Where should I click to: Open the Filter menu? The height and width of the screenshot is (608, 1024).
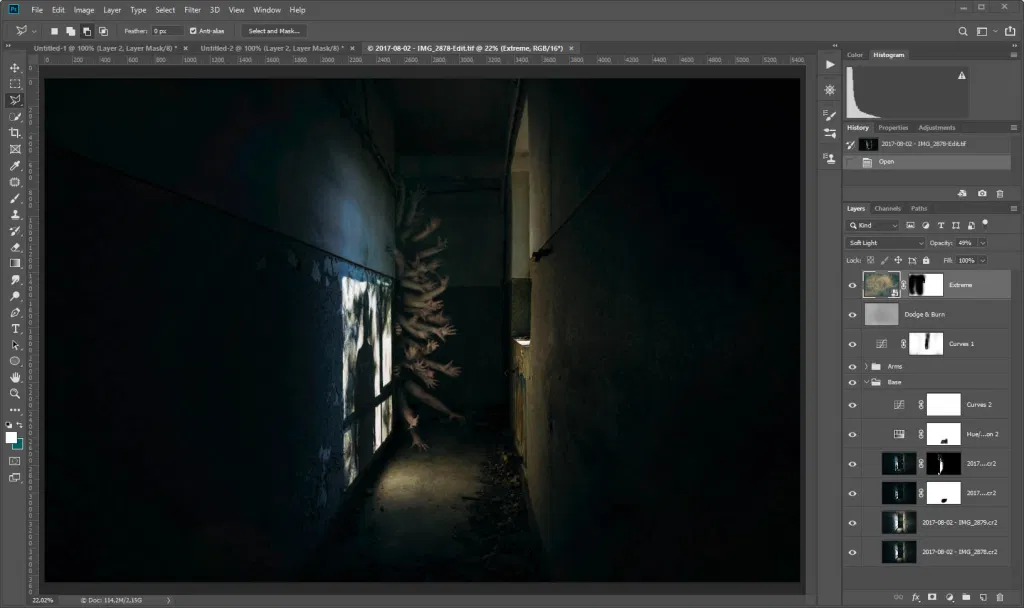tap(192, 10)
